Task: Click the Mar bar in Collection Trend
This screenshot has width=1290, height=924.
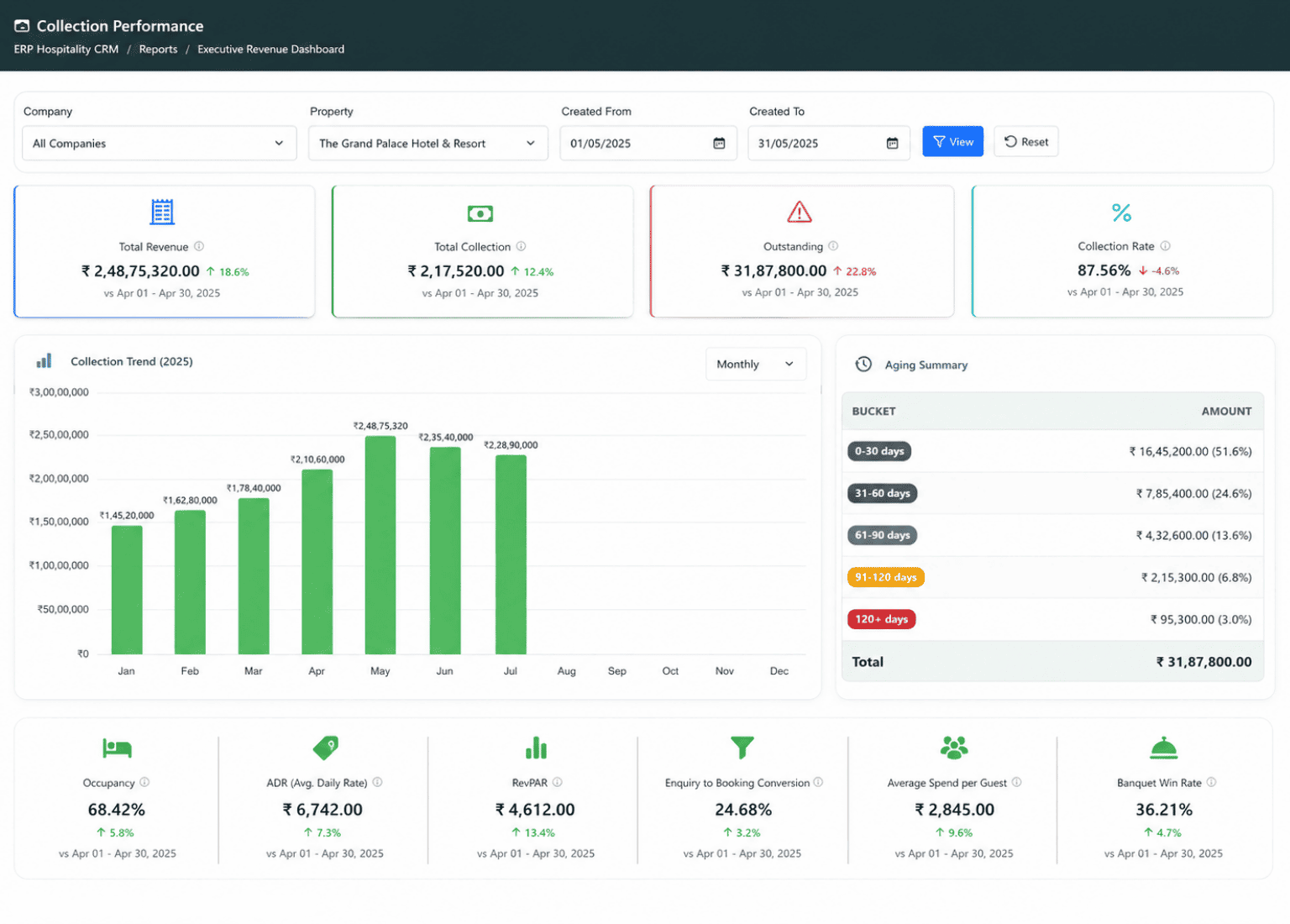Action: click(254, 575)
